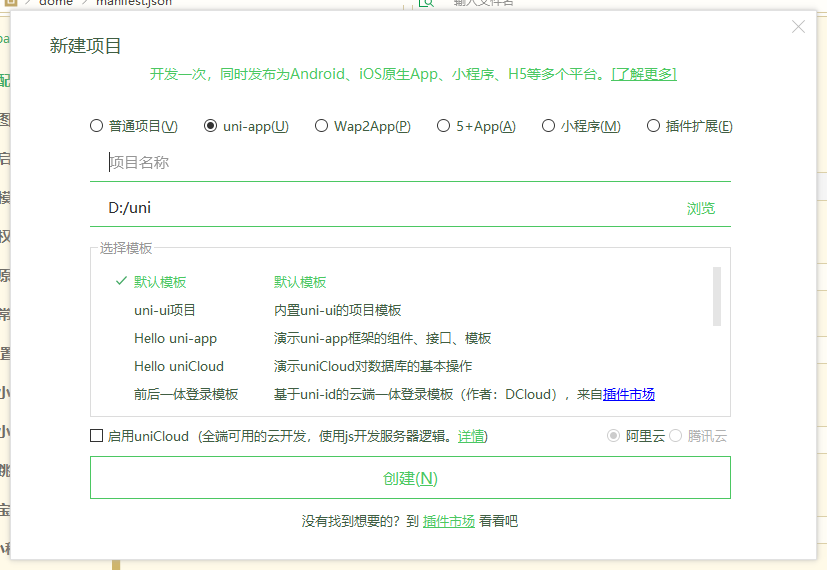Open the 插件市场 link in the template list

tap(629, 394)
